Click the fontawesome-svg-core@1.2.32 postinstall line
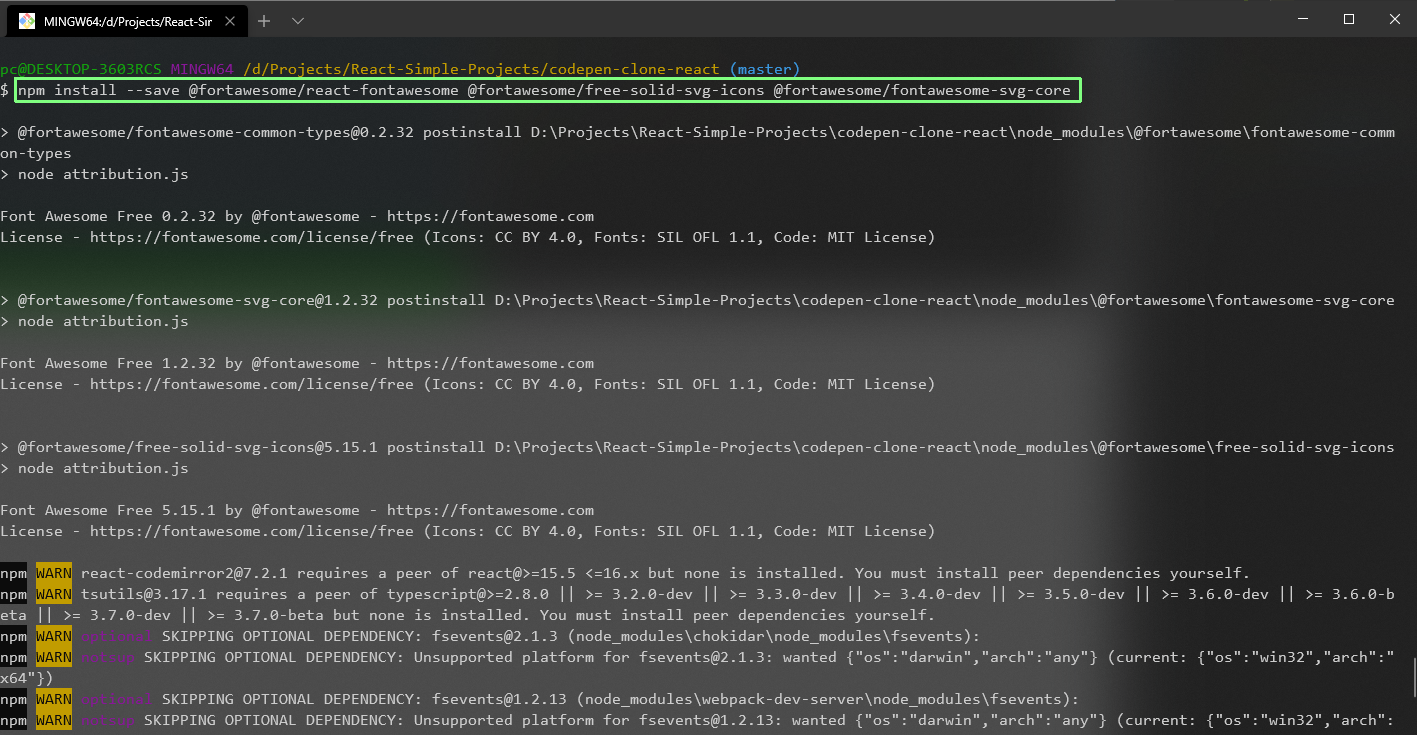The height and width of the screenshot is (735, 1417). (x=697, y=300)
